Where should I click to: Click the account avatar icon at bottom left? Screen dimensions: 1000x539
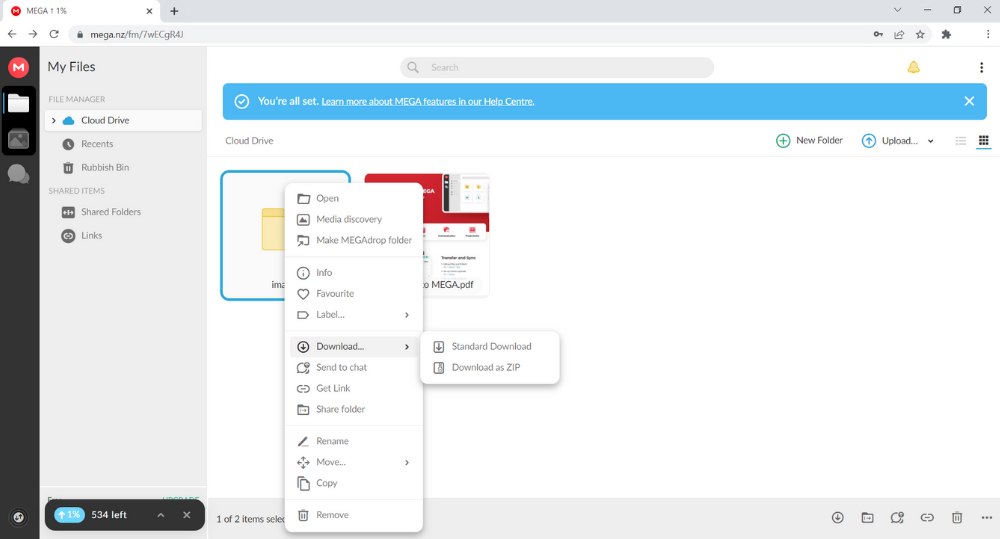(18, 517)
